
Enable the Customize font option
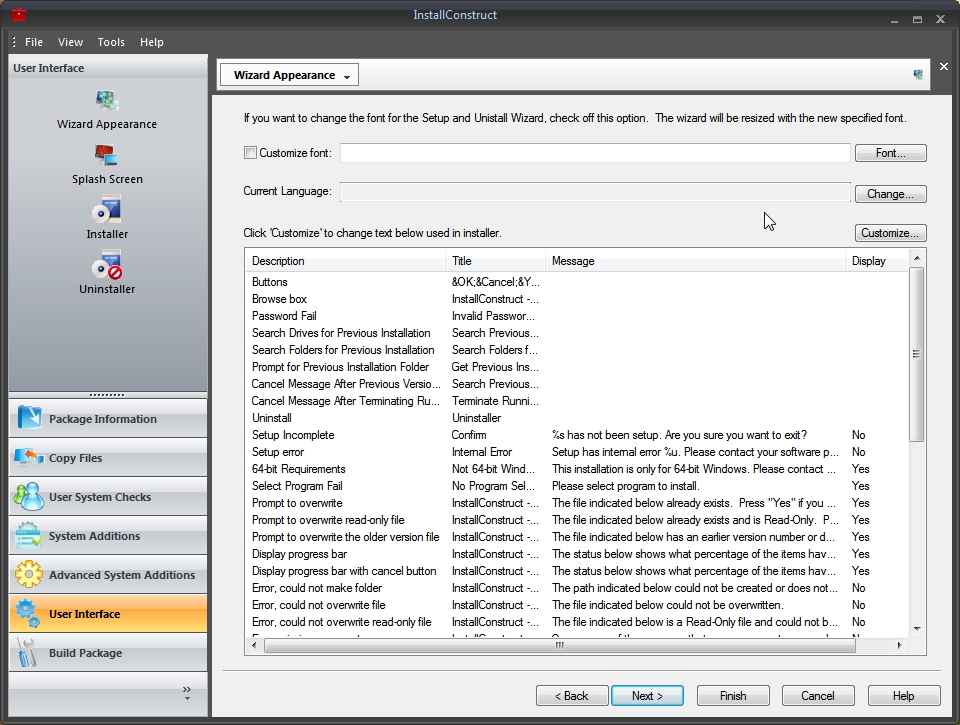point(251,153)
